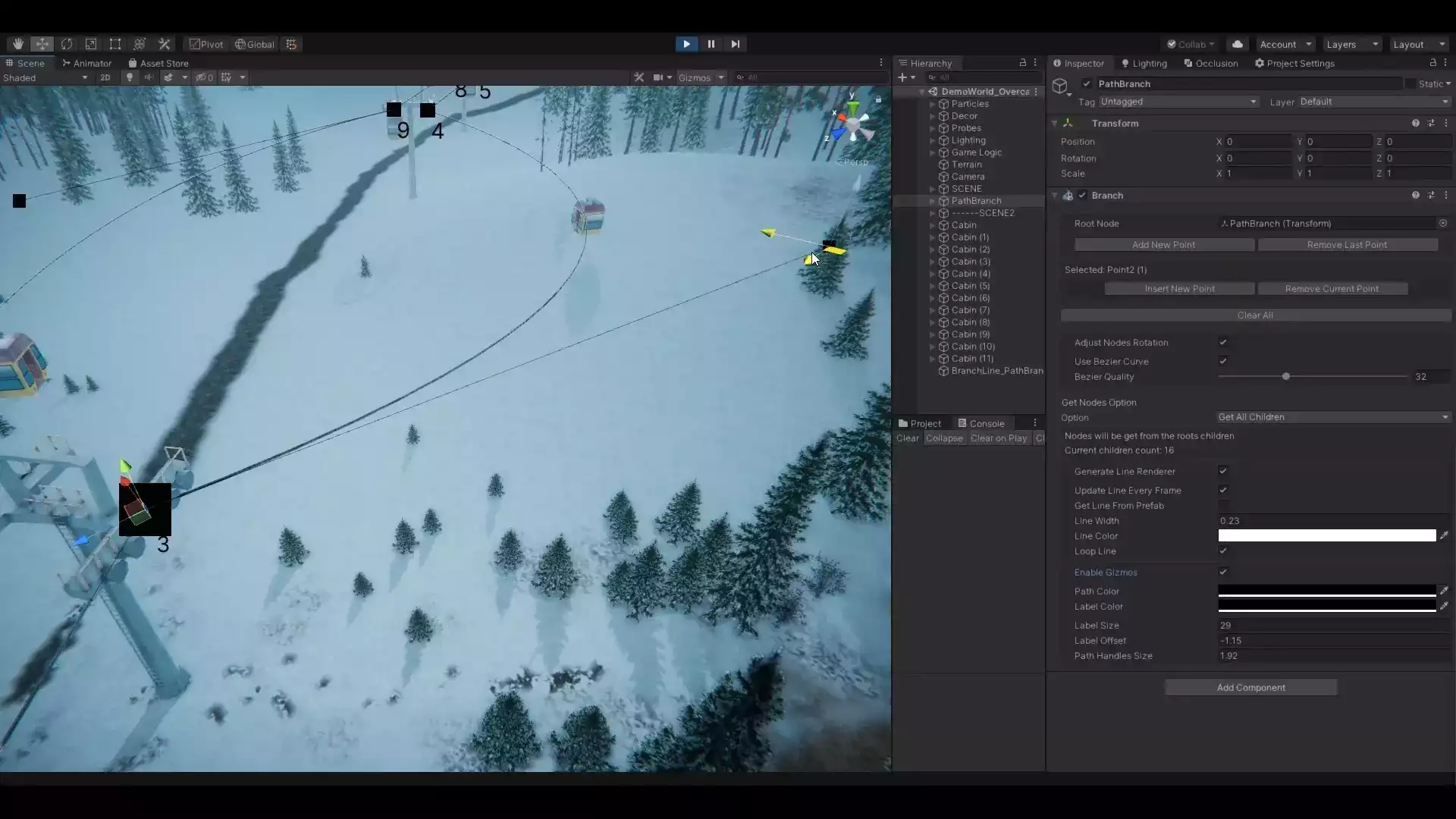Click the Pause button

click(711, 44)
